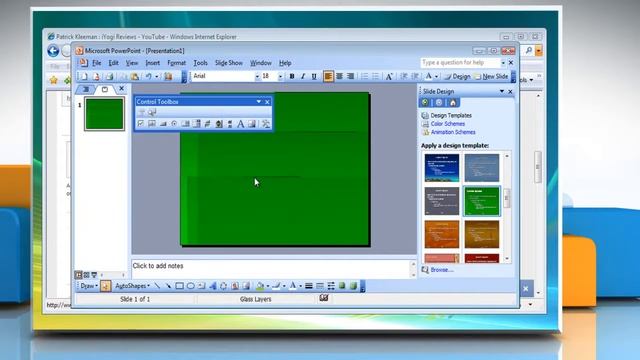The image size is (640, 360).
Task: Toggle Select Objects pointer on Drawing toolbar
Action: click(x=105, y=286)
